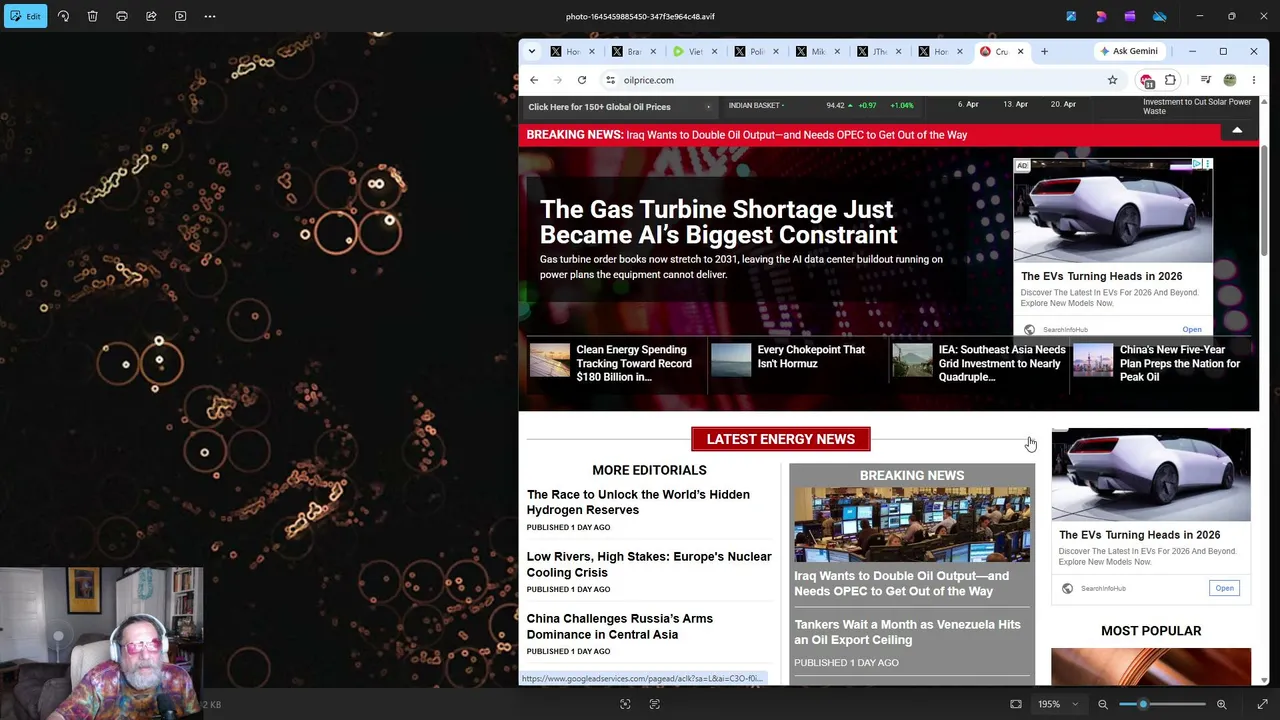Open the Photos 'See more' ellipsis menu
Screen dimensions: 1280x720
click(210, 16)
